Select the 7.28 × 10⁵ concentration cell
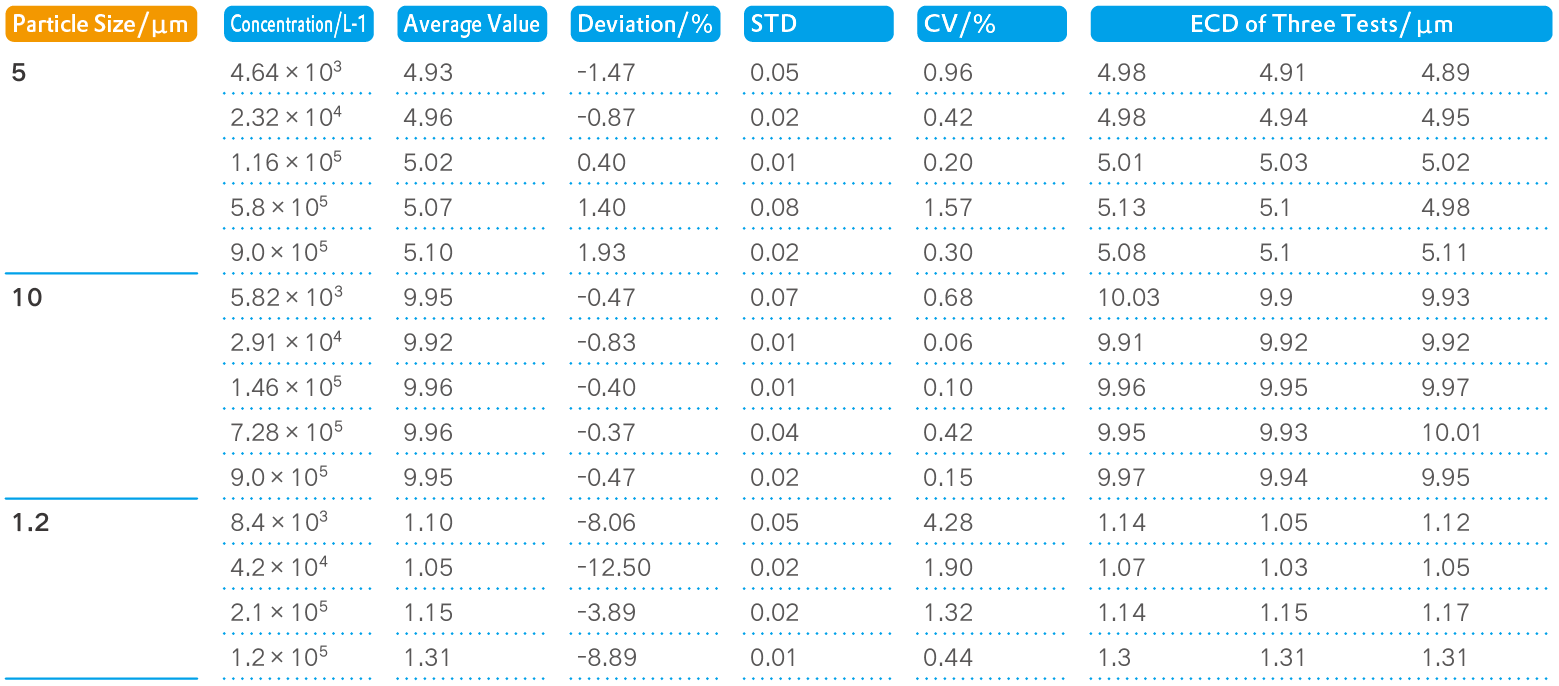 point(287,432)
